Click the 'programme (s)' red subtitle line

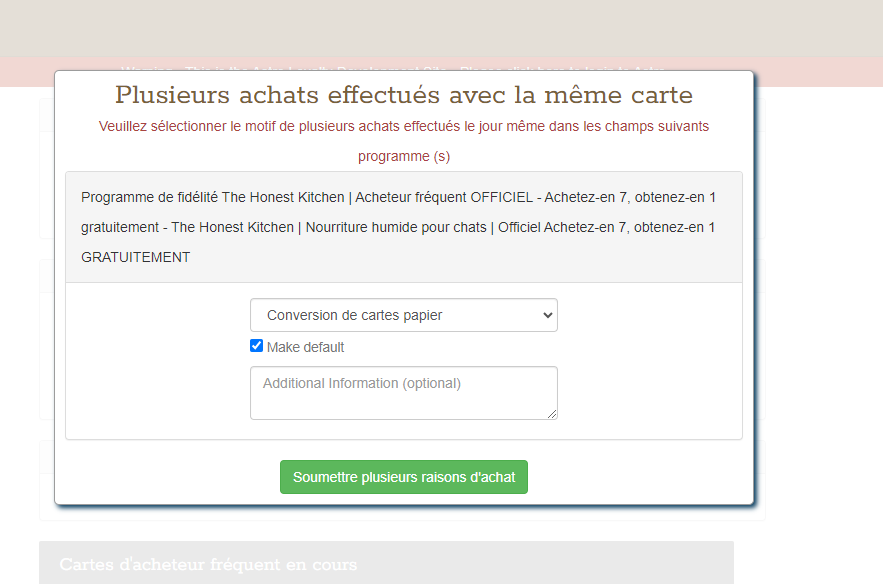tap(403, 157)
